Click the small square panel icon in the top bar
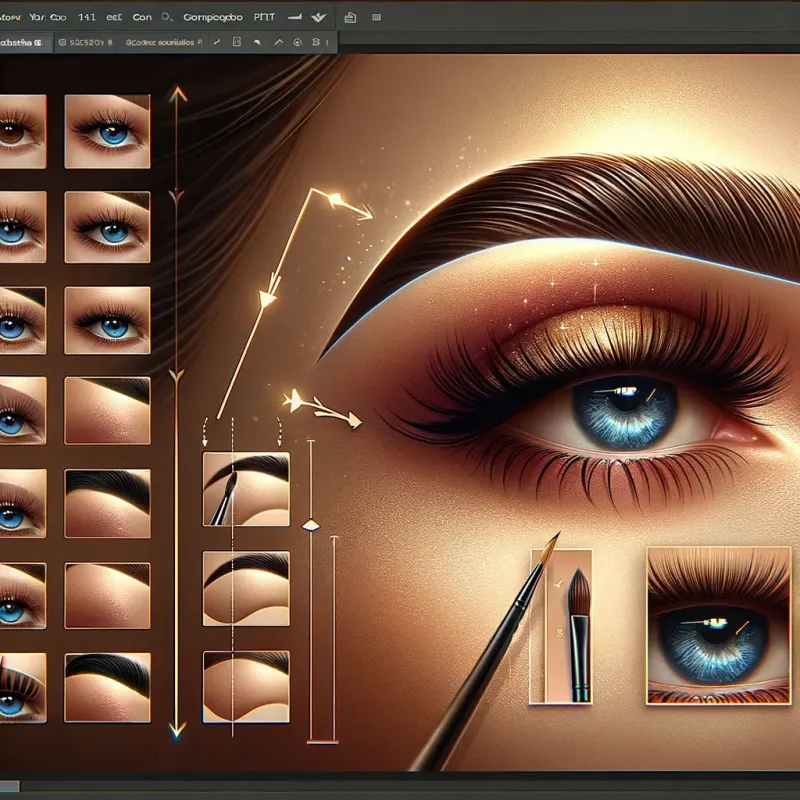The image size is (800, 800). pyautogui.click(x=377, y=17)
